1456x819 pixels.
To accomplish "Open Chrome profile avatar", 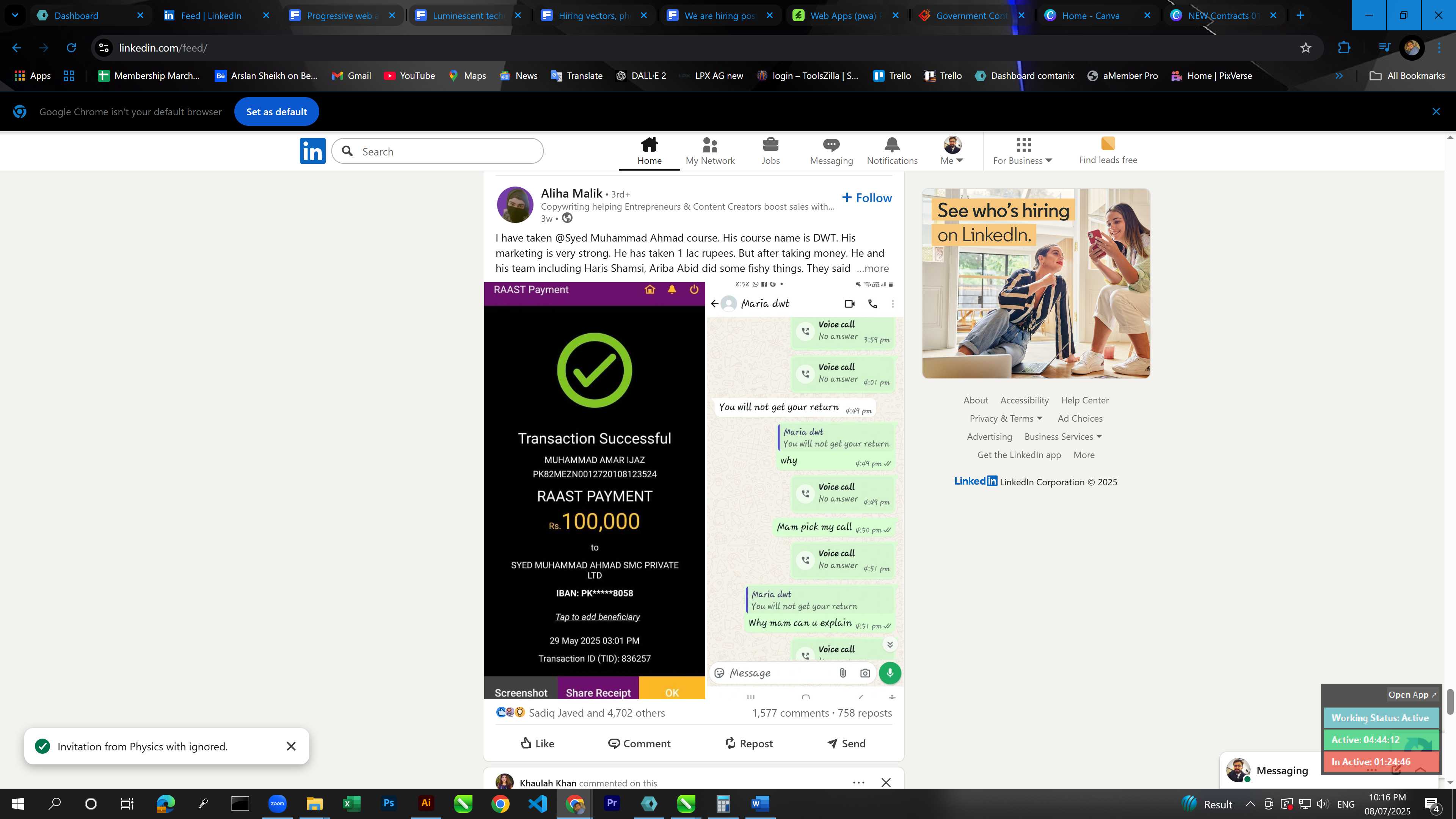I will [x=1411, y=48].
